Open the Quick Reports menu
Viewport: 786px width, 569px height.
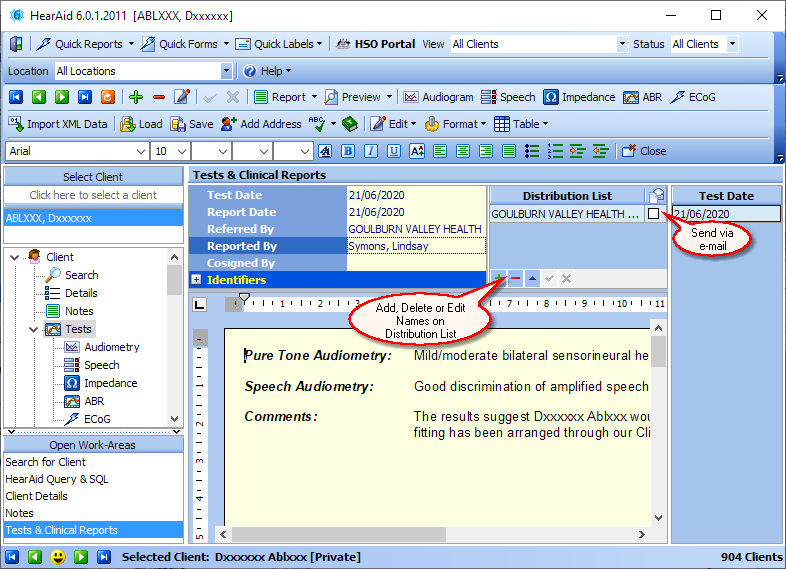click(x=85, y=44)
